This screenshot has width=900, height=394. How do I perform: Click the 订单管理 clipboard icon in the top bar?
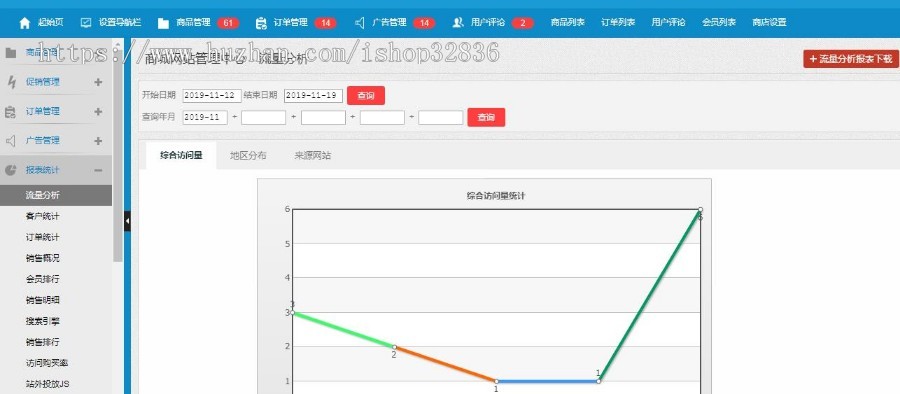[261, 23]
